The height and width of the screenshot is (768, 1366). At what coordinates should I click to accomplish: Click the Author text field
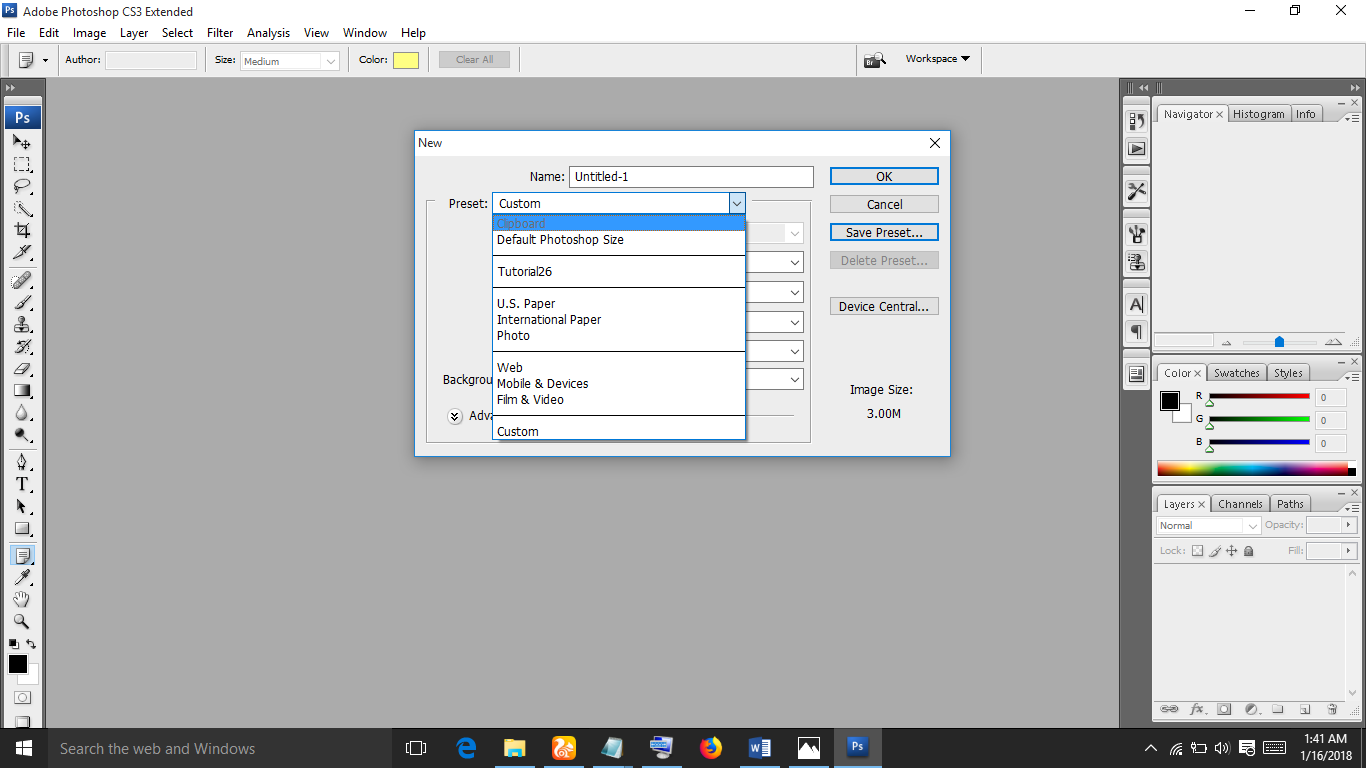pos(151,60)
